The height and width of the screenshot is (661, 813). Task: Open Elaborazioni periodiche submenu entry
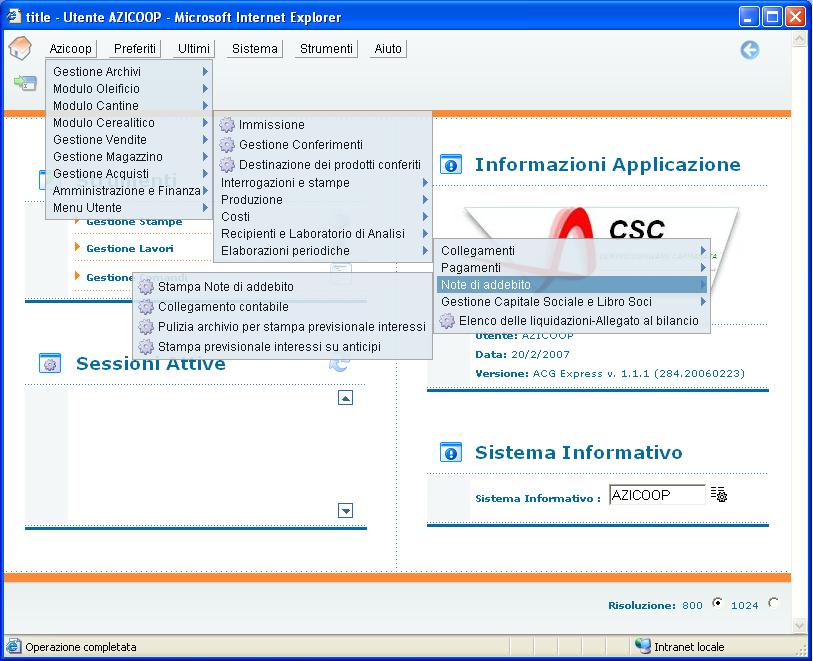pos(323,251)
